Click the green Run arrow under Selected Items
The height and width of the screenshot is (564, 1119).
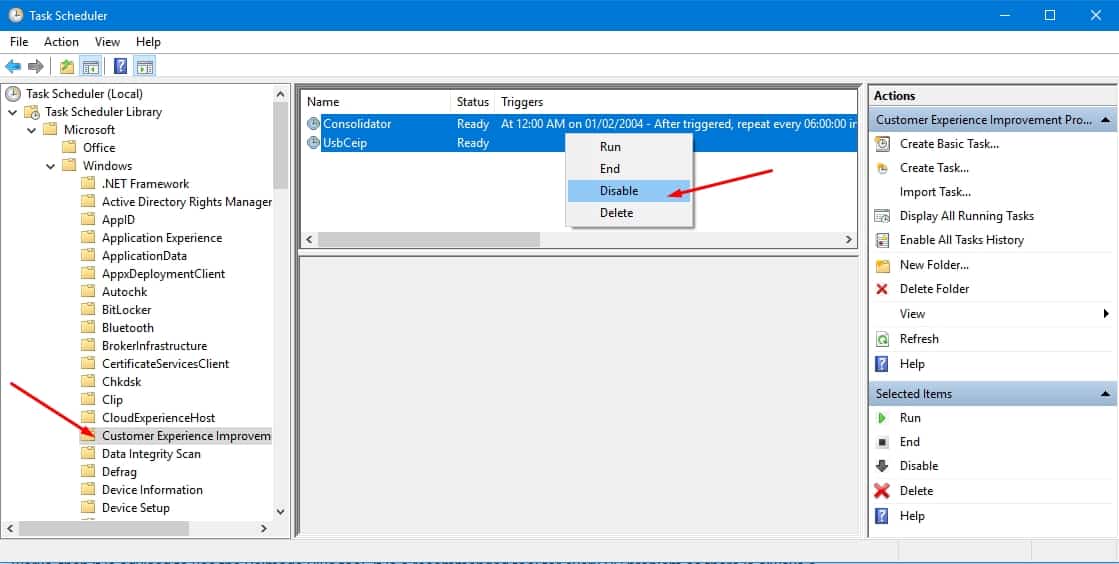(882, 418)
